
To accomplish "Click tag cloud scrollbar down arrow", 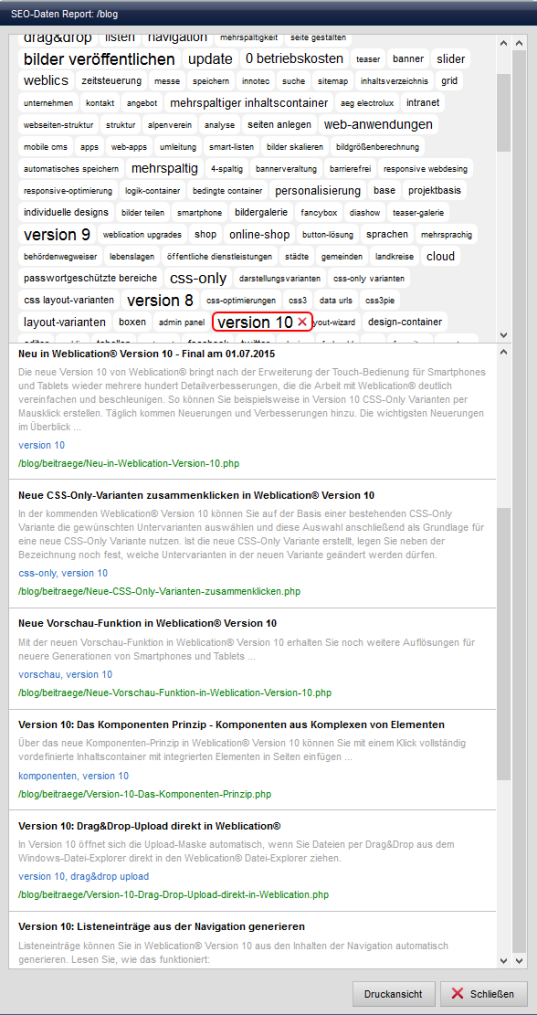I will [x=505, y=335].
